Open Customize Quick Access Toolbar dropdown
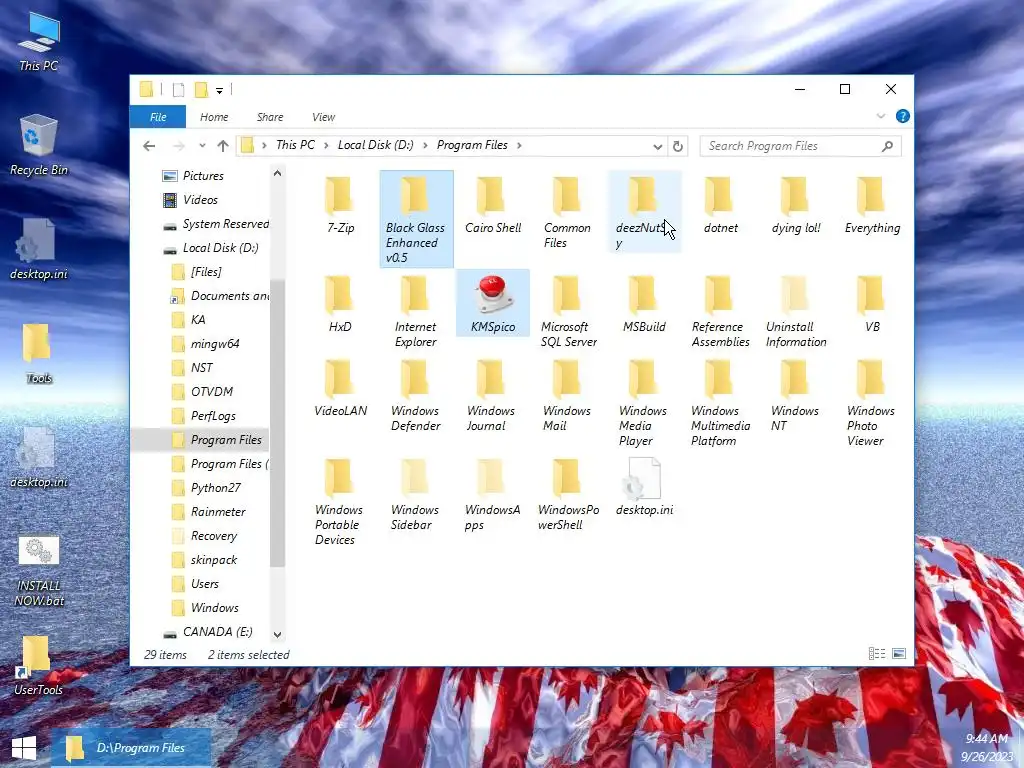1024x768 pixels. pos(219,90)
